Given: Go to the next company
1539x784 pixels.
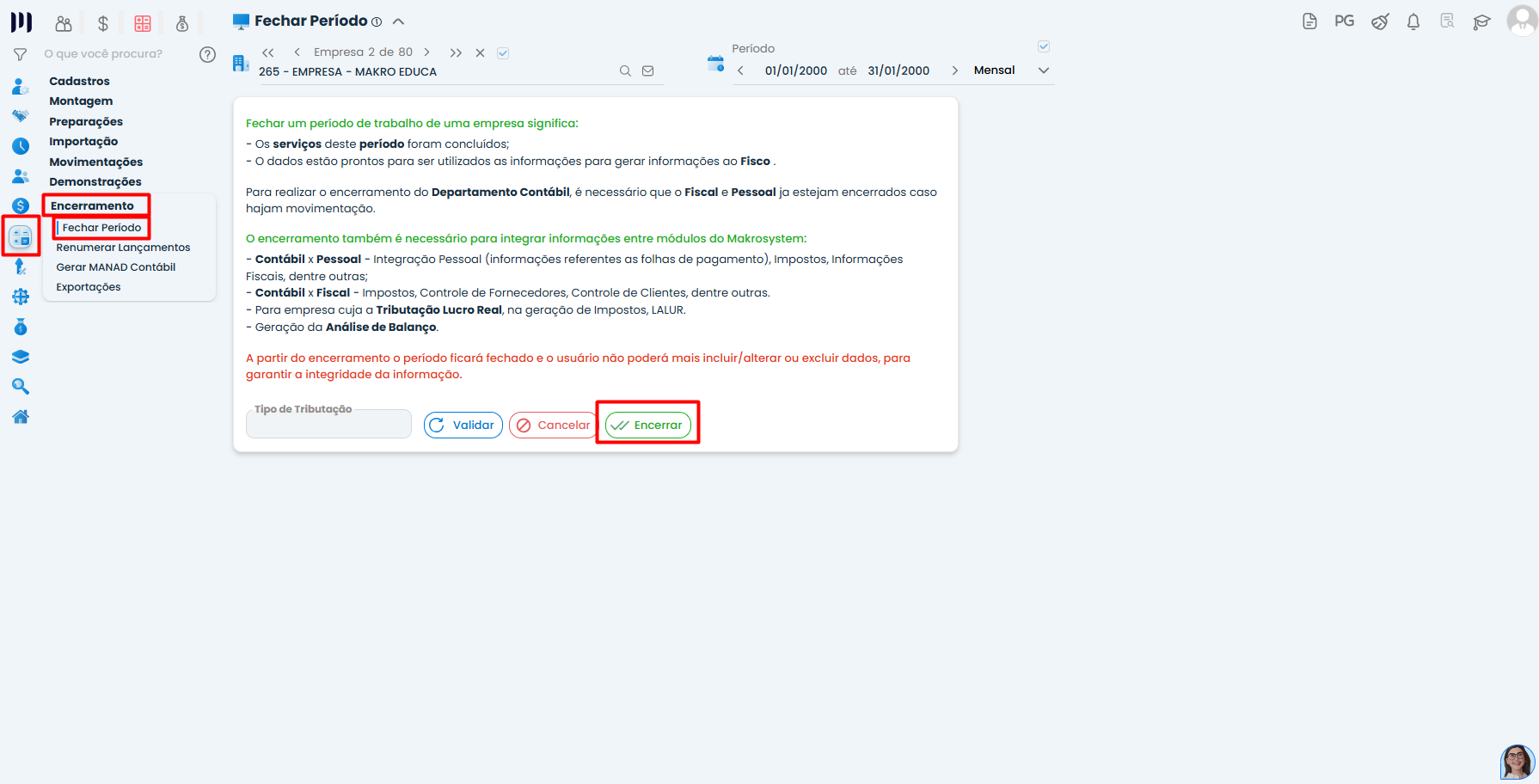Looking at the screenshot, I should pyautogui.click(x=426, y=52).
